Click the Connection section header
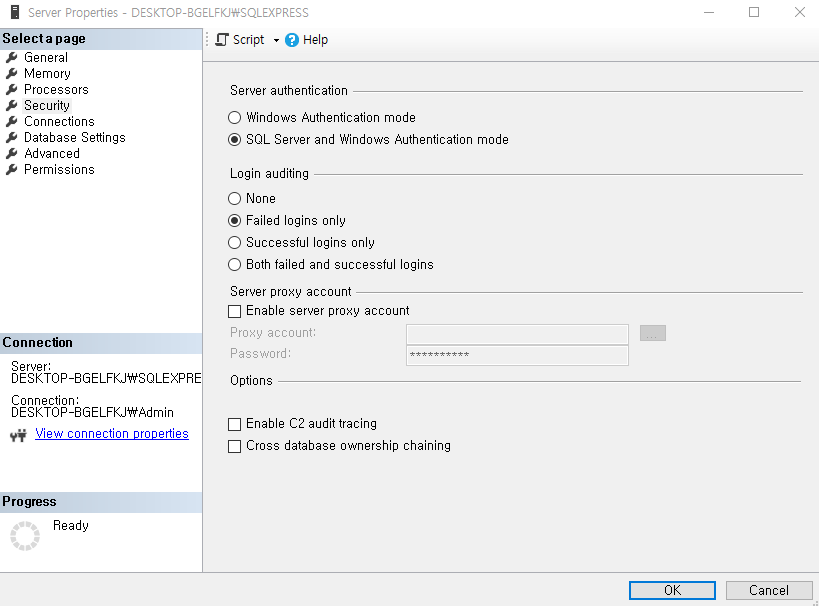Image resolution: width=819 pixels, height=606 pixels. coord(101,343)
